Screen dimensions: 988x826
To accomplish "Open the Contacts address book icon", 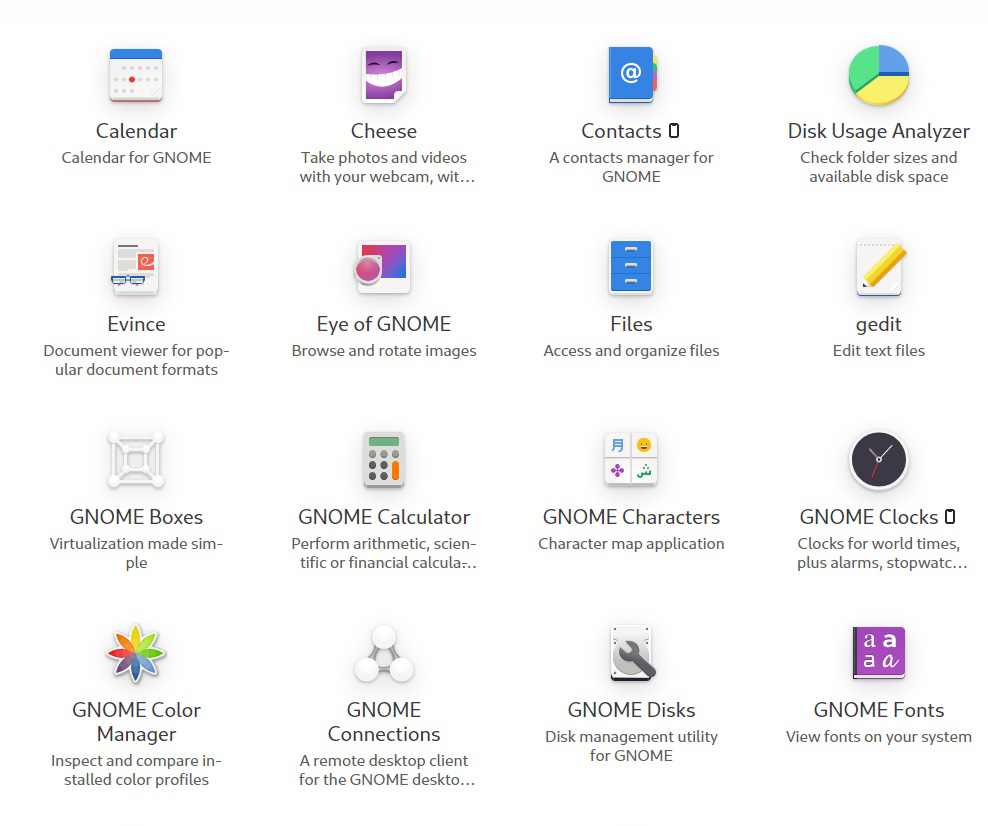I will [632, 75].
